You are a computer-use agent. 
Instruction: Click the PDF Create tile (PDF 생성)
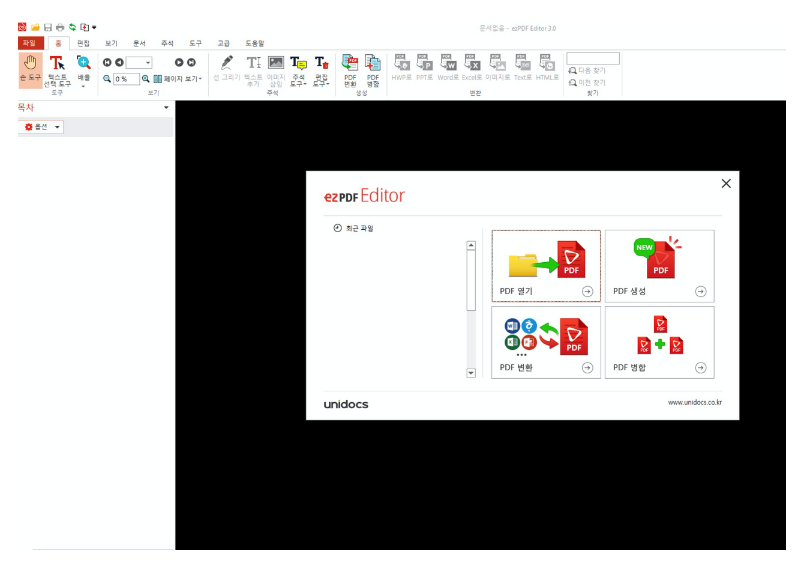[x=660, y=266]
